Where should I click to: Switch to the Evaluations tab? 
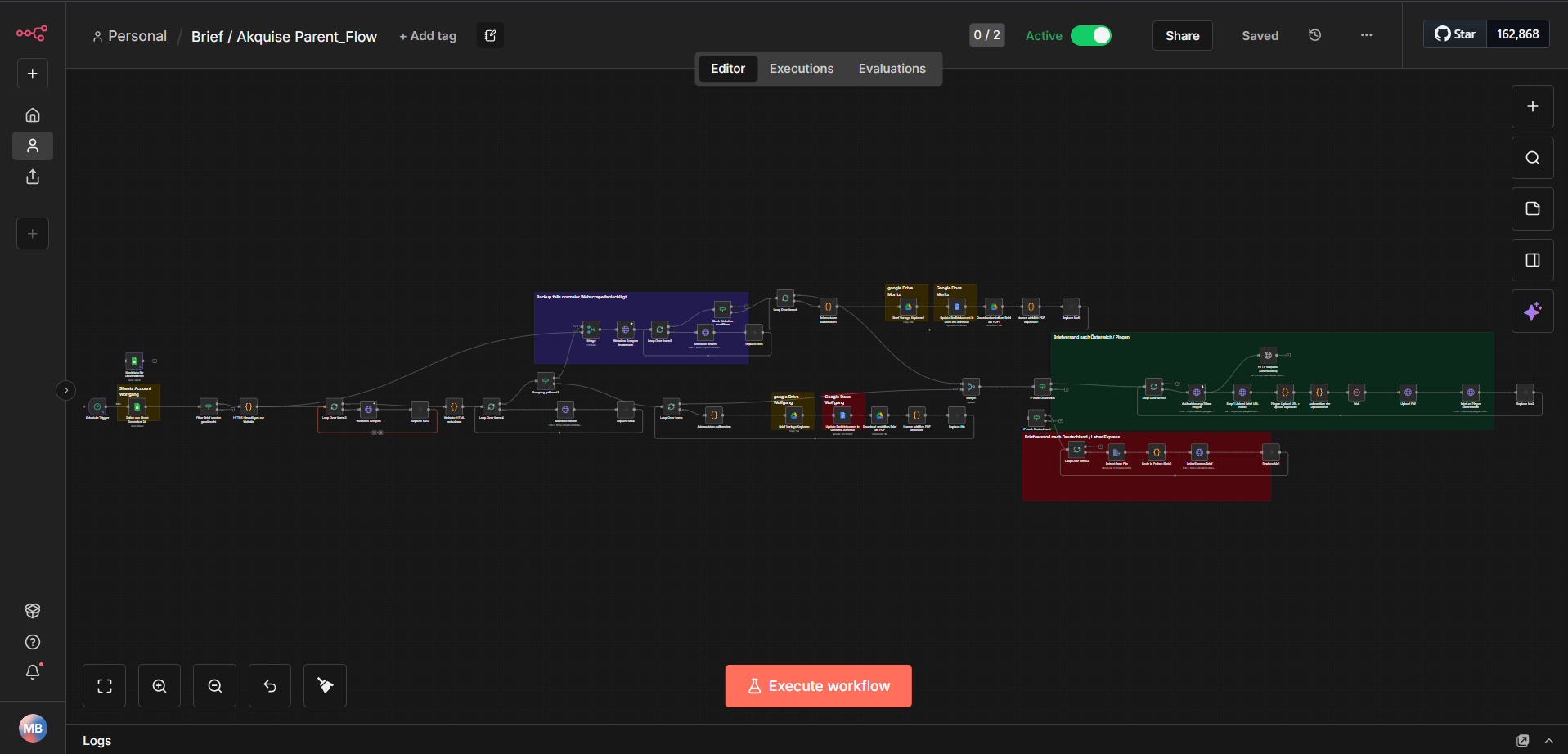[892, 69]
